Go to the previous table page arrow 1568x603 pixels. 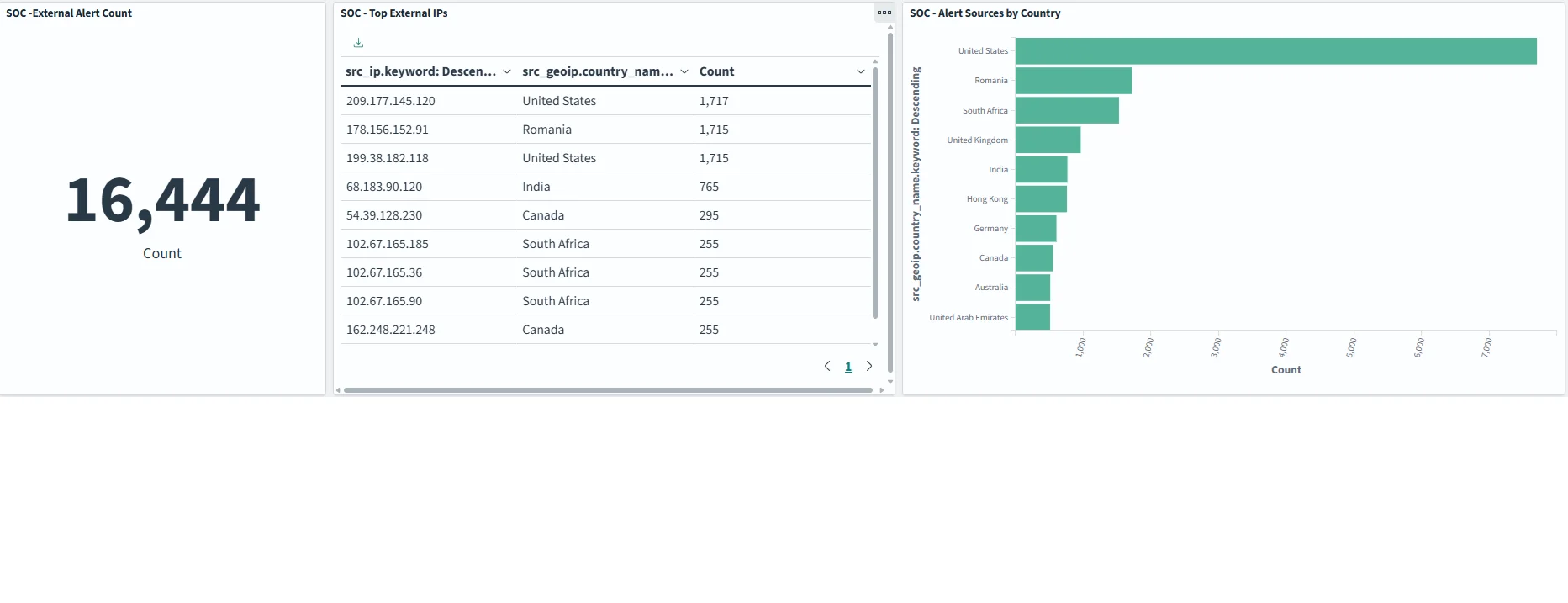coord(827,366)
